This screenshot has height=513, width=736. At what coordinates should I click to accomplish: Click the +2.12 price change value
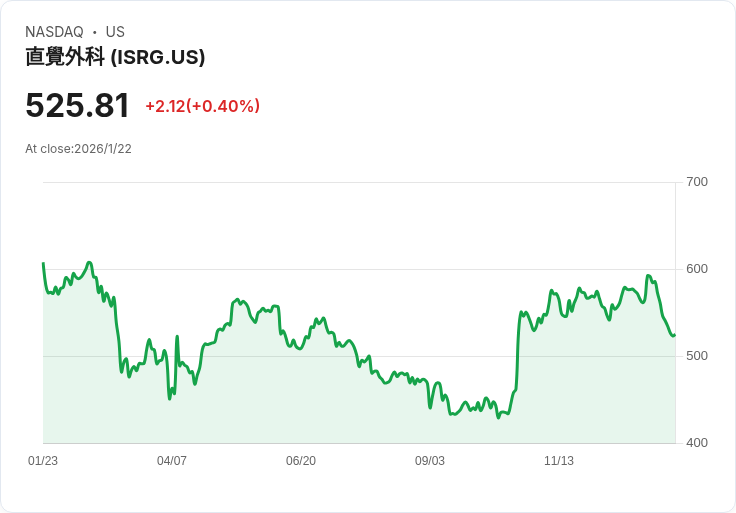point(164,106)
